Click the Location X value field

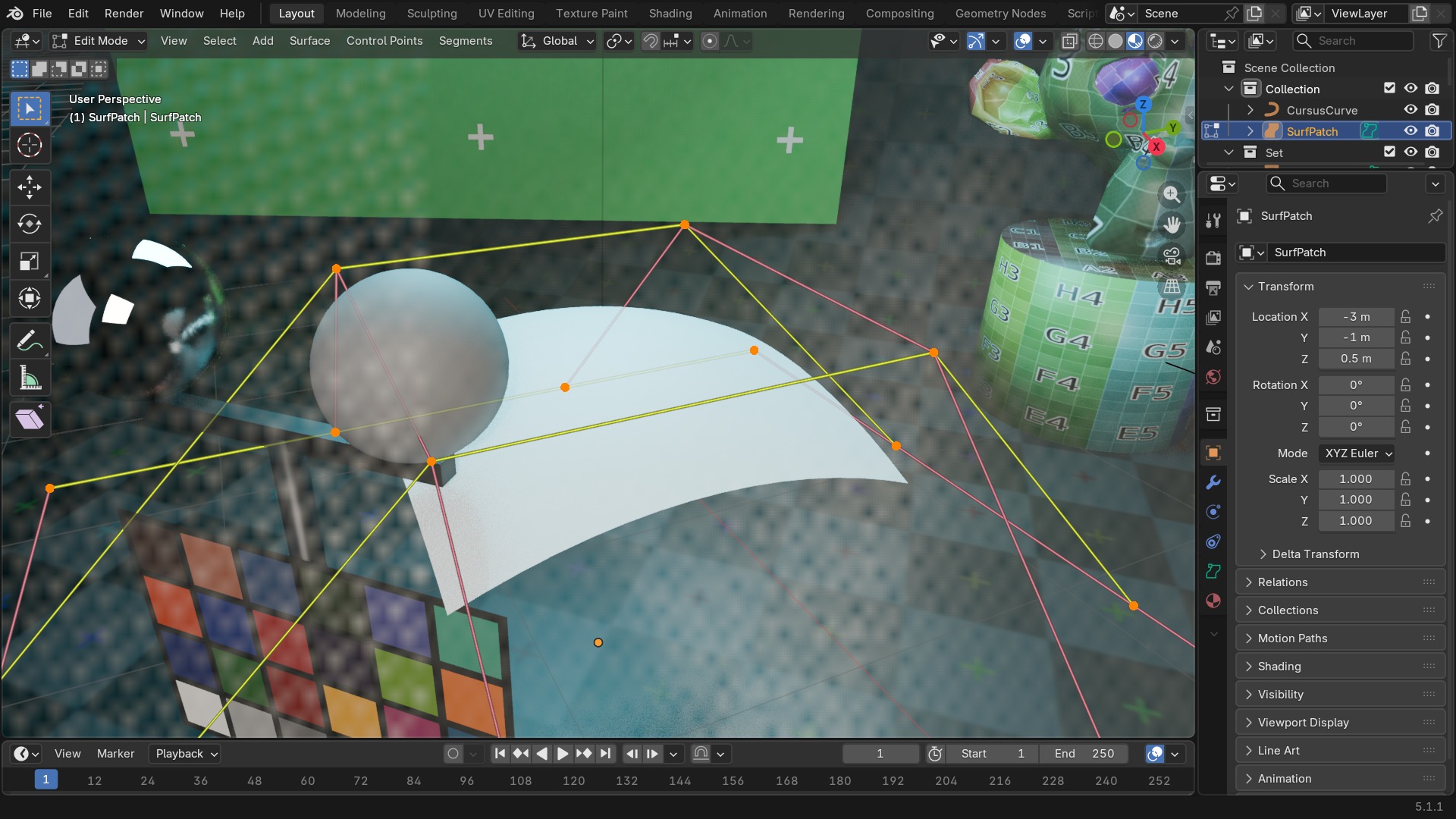pyautogui.click(x=1355, y=316)
